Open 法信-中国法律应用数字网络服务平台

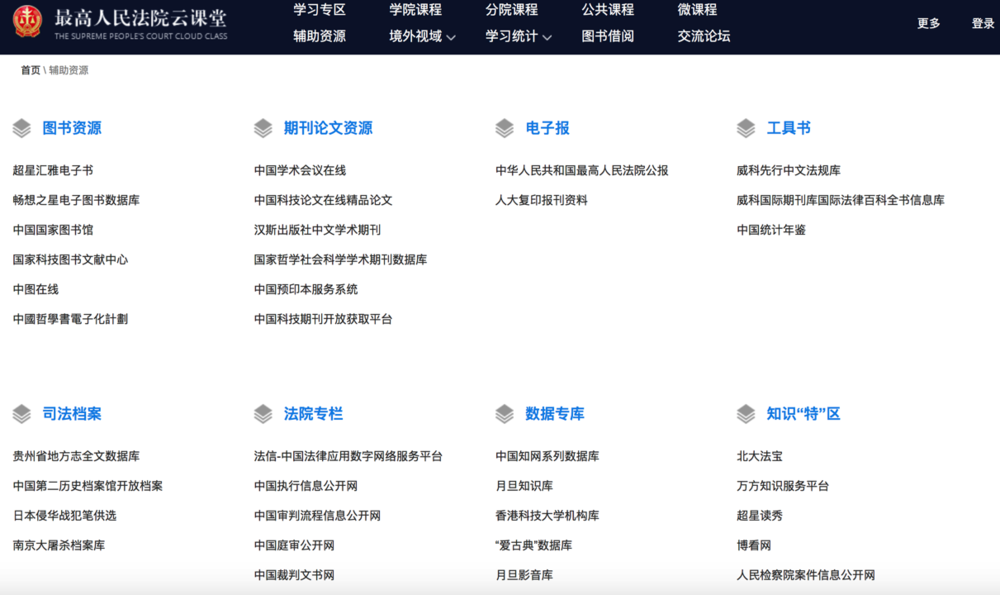click(x=348, y=456)
